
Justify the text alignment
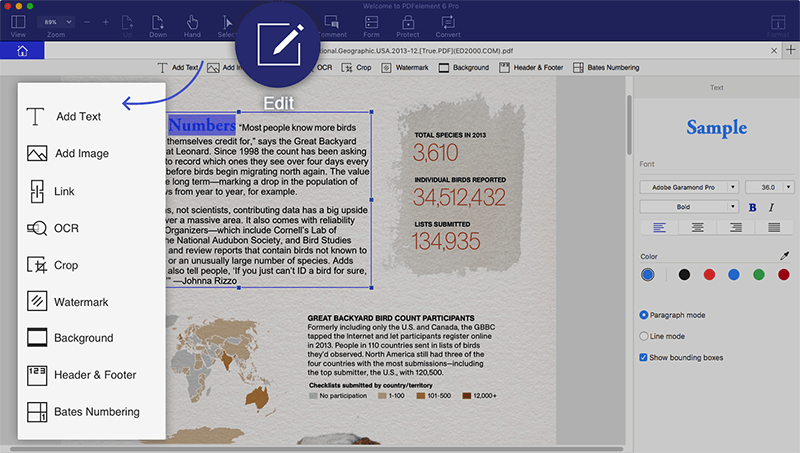coord(774,228)
